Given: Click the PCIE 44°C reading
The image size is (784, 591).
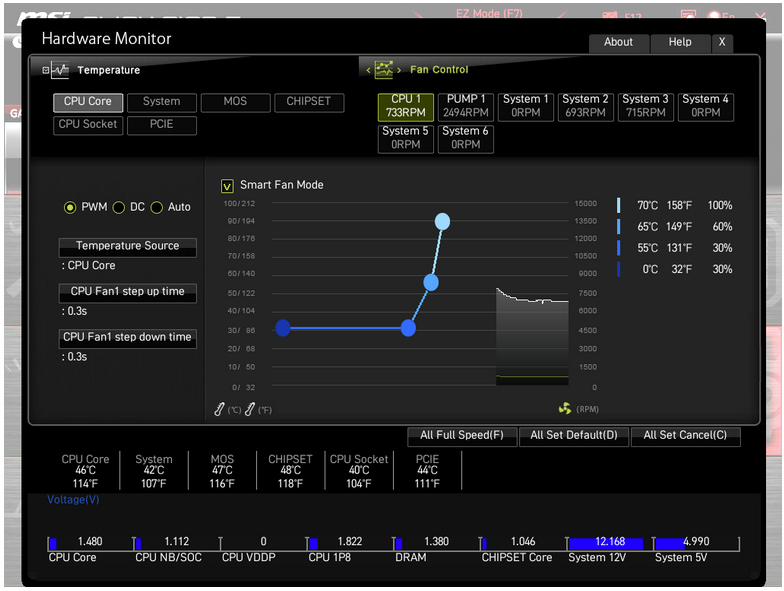Looking at the screenshot, I should [x=428, y=471].
